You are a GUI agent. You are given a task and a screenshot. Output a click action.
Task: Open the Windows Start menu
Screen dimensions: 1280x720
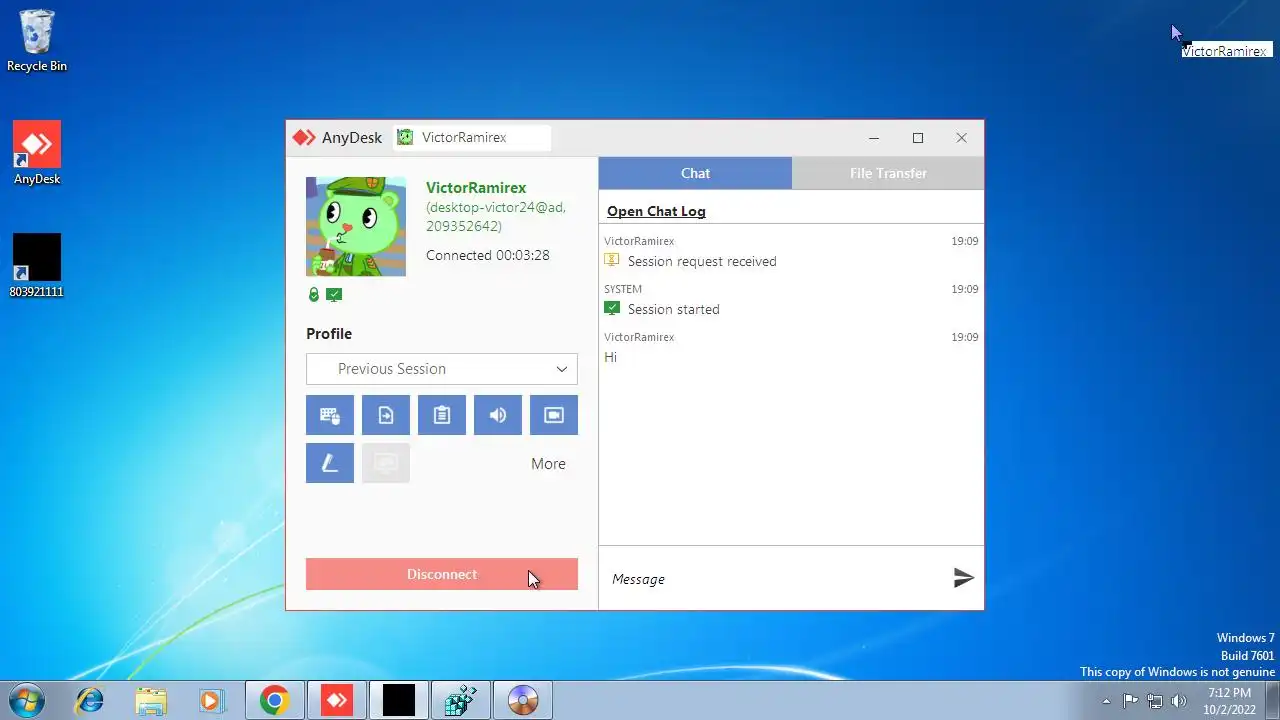(27, 700)
